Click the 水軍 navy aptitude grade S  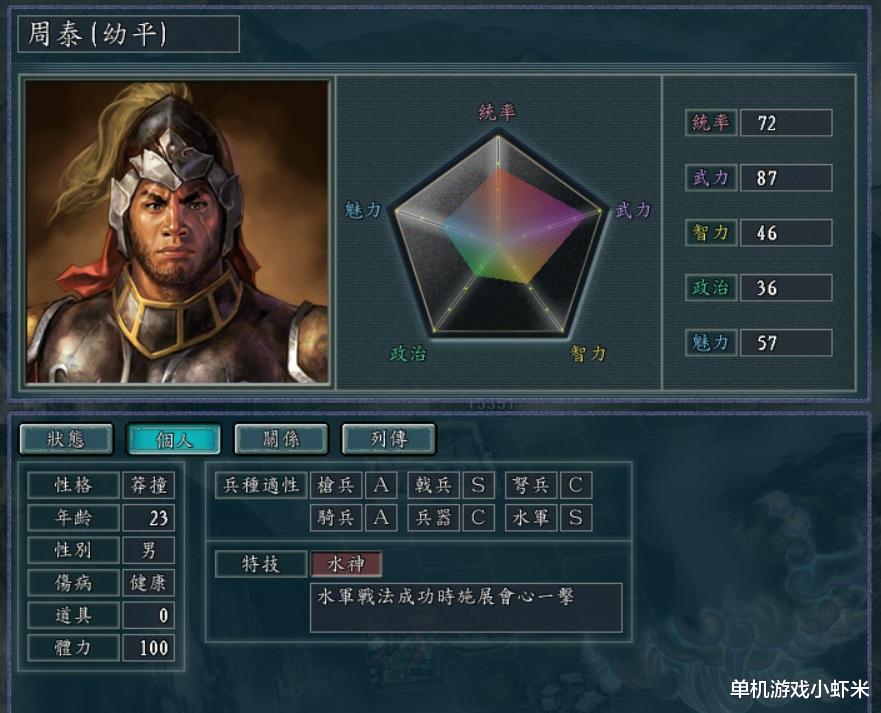pyautogui.click(x=576, y=517)
